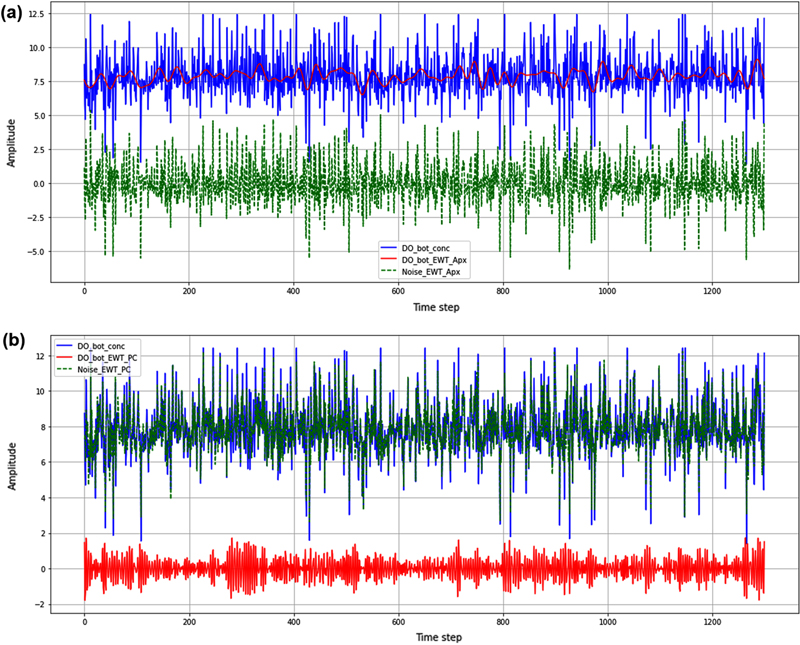Click the 8 y-axis tick in plot (b)
Image resolution: width=800 pixels, height=645 pixels.
(x=43, y=427)
